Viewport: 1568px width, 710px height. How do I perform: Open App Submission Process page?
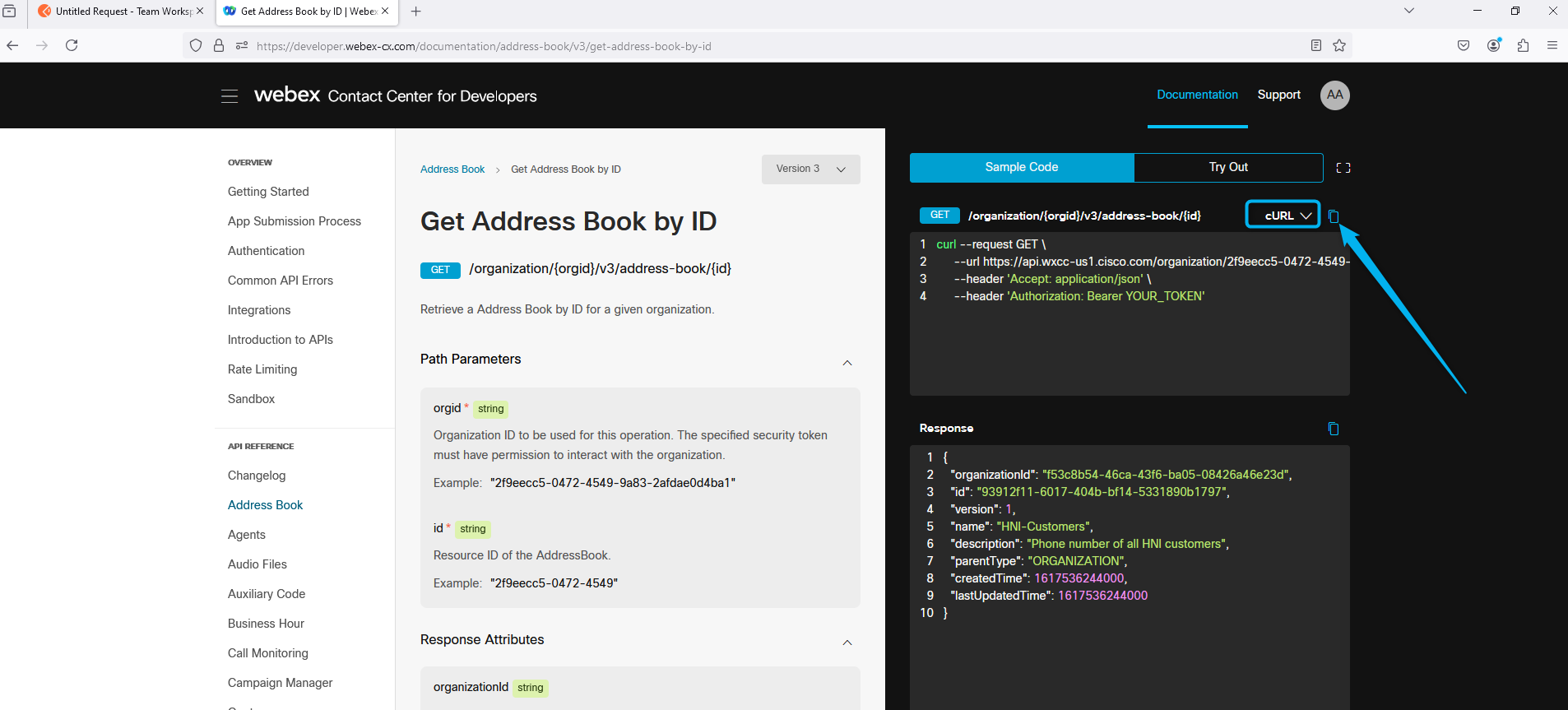tap(295, 221)
